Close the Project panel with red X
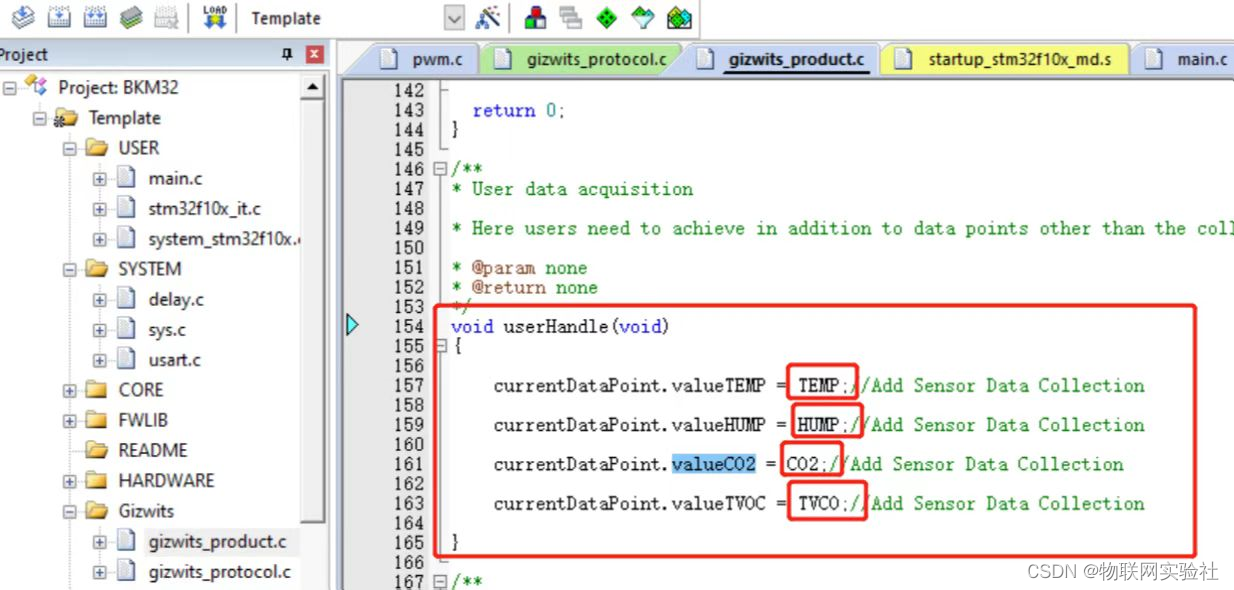 coord(314,55)
